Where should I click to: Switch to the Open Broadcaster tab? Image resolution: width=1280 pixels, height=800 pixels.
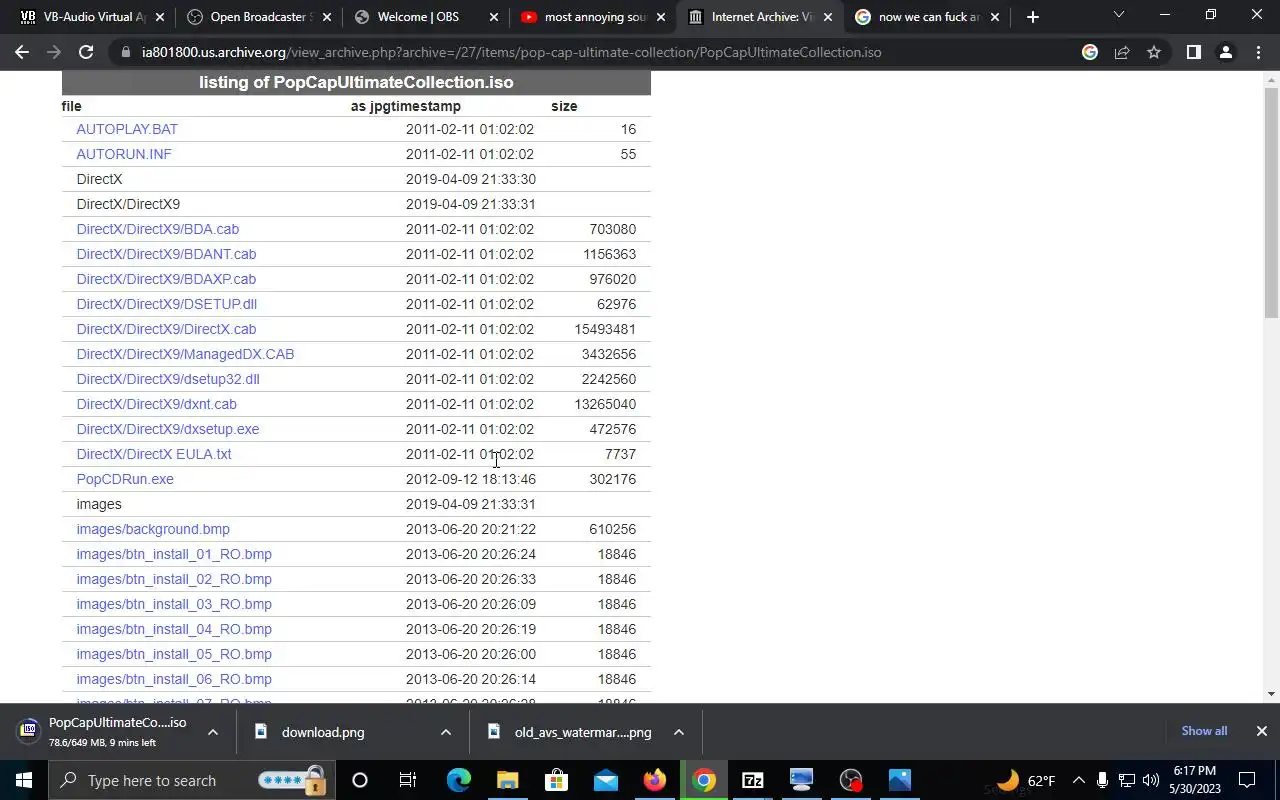[x=257, y=17]
